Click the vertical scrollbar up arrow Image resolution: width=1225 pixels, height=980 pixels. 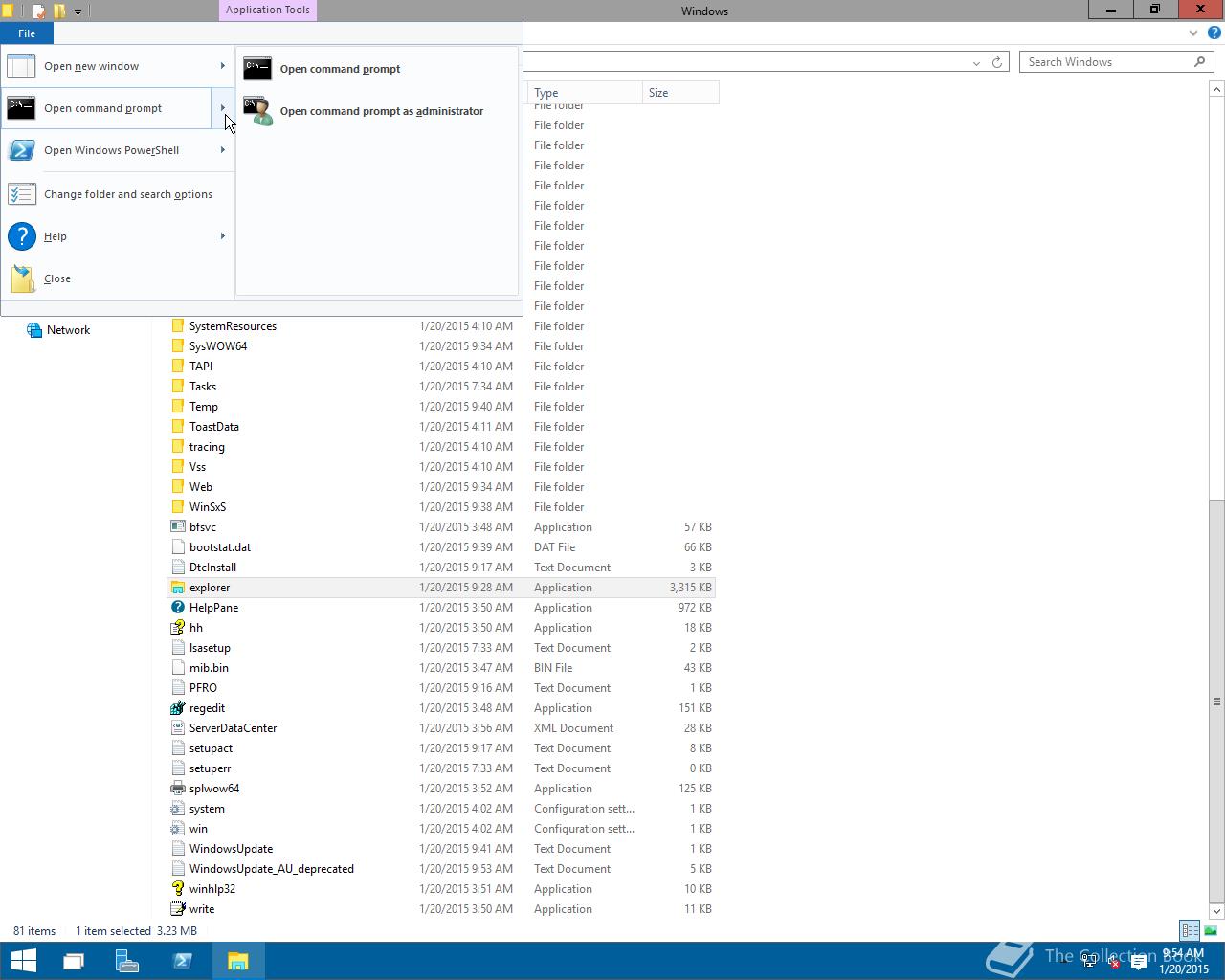click(1216, 89)
